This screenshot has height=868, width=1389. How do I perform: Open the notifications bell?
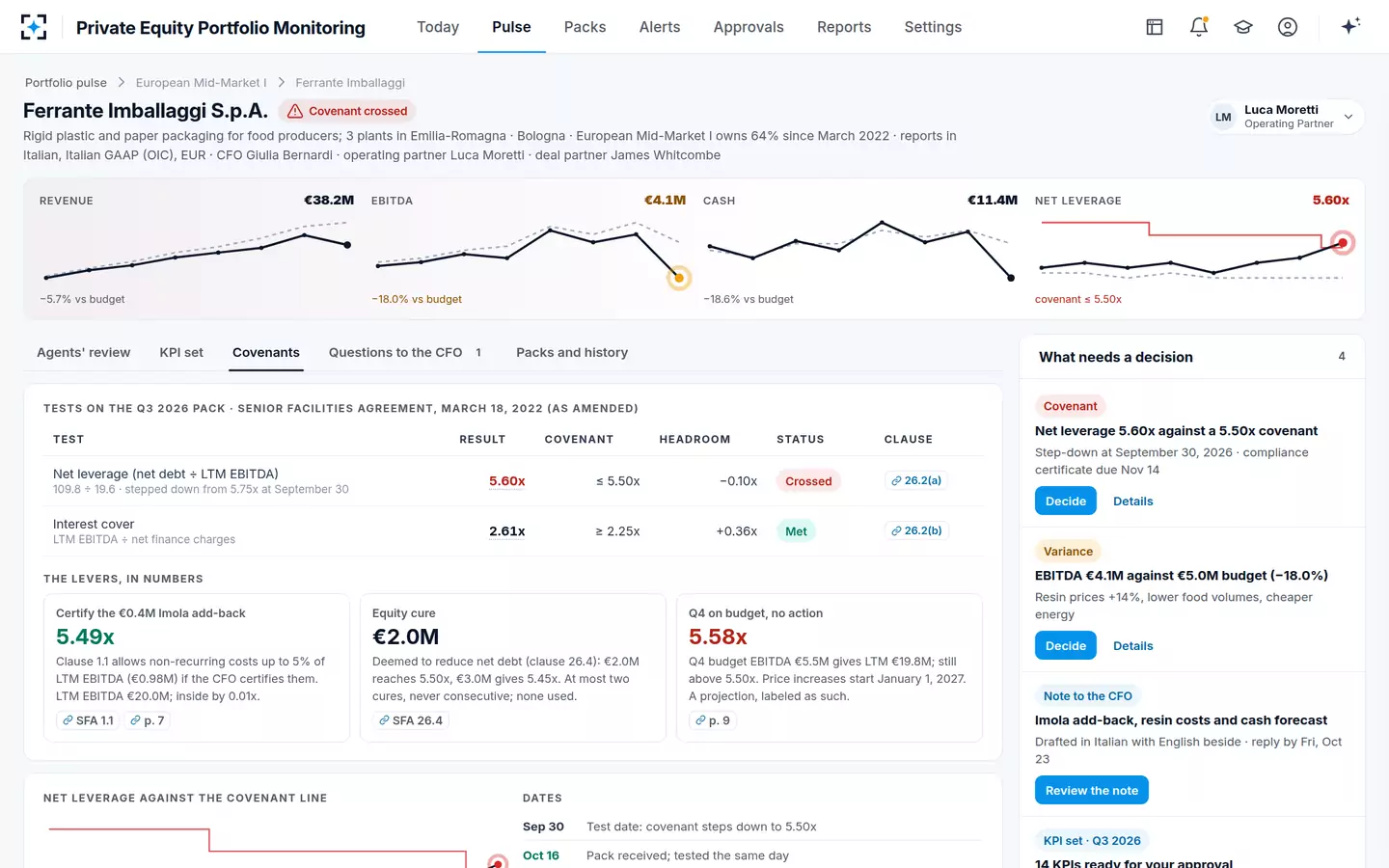(x=1199, y=27)
